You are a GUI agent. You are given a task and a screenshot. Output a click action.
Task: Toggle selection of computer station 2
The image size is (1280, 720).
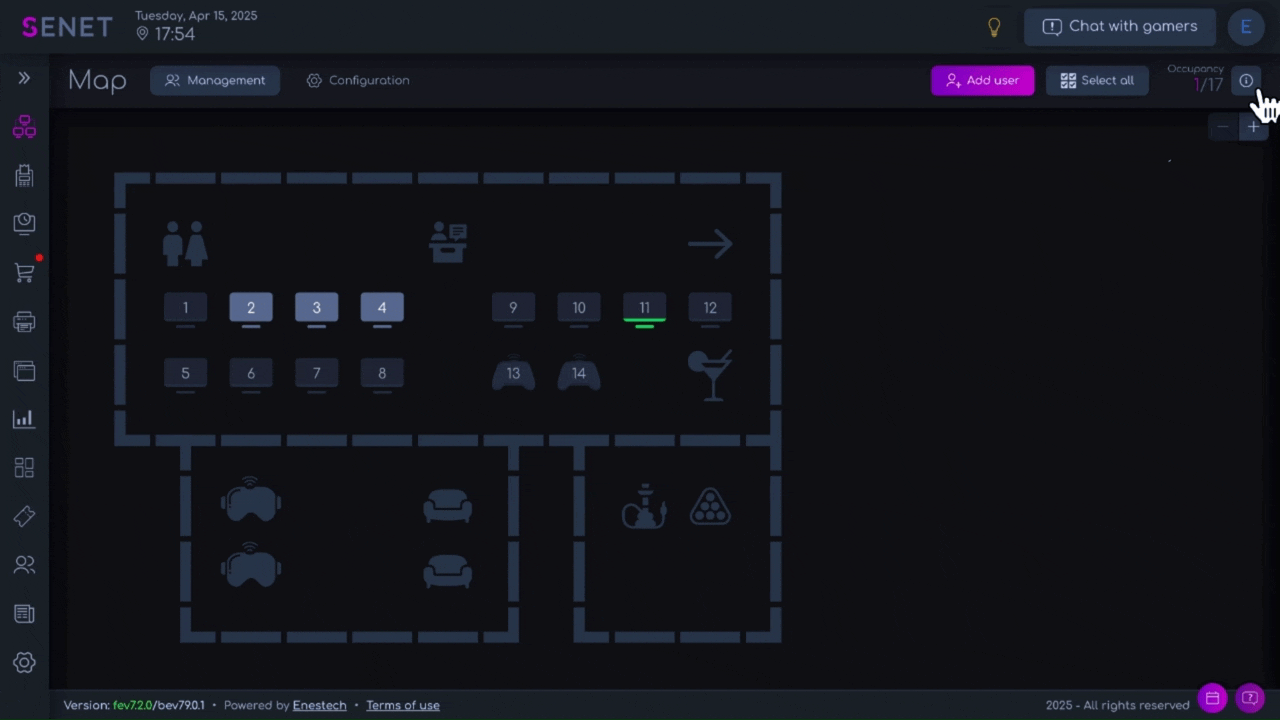[x=251, y=308]
